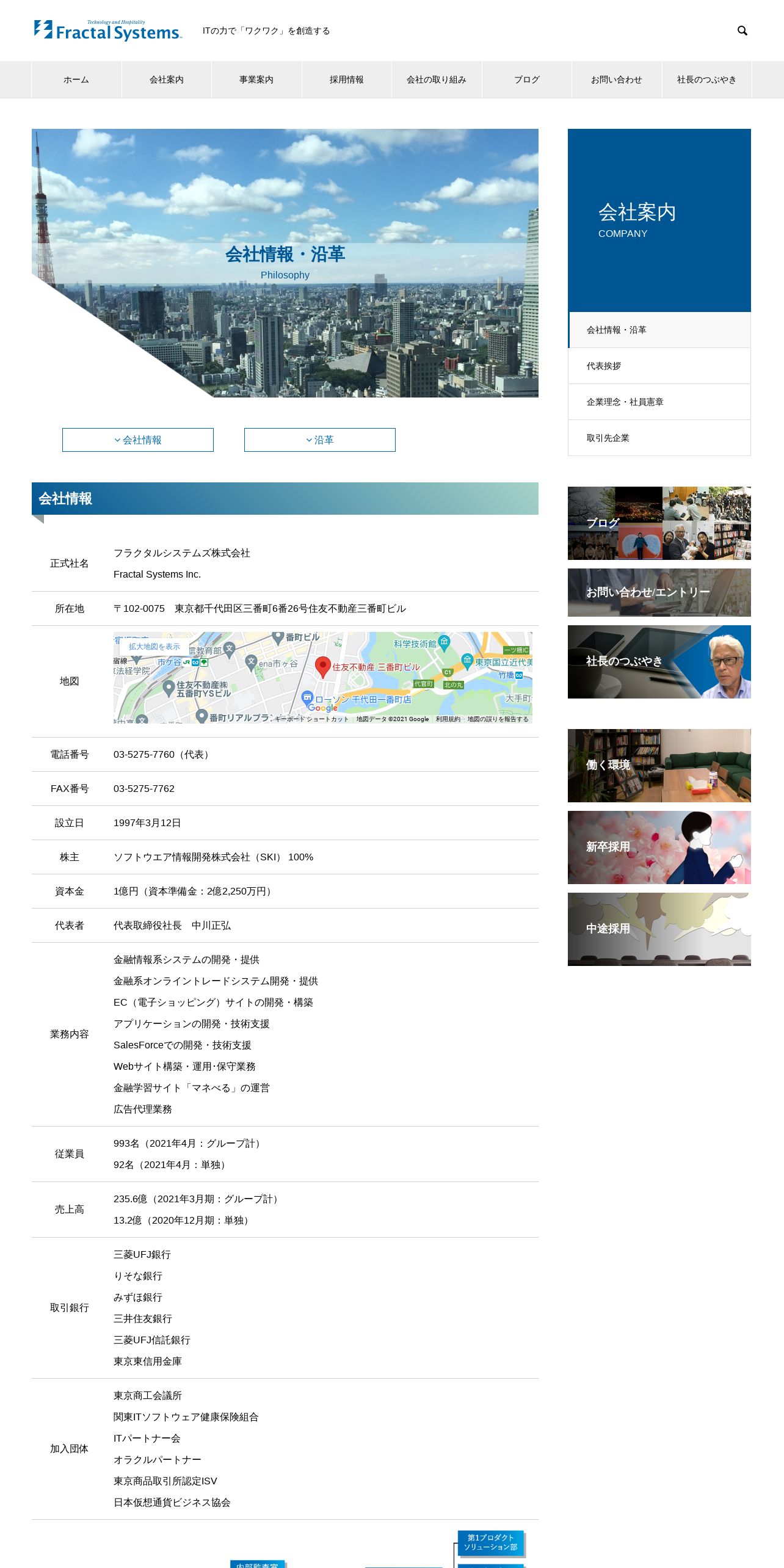This screenshot has width=784, height=1568.
Task: Open the 採用情報 menu item
Action: pos(347,79)
